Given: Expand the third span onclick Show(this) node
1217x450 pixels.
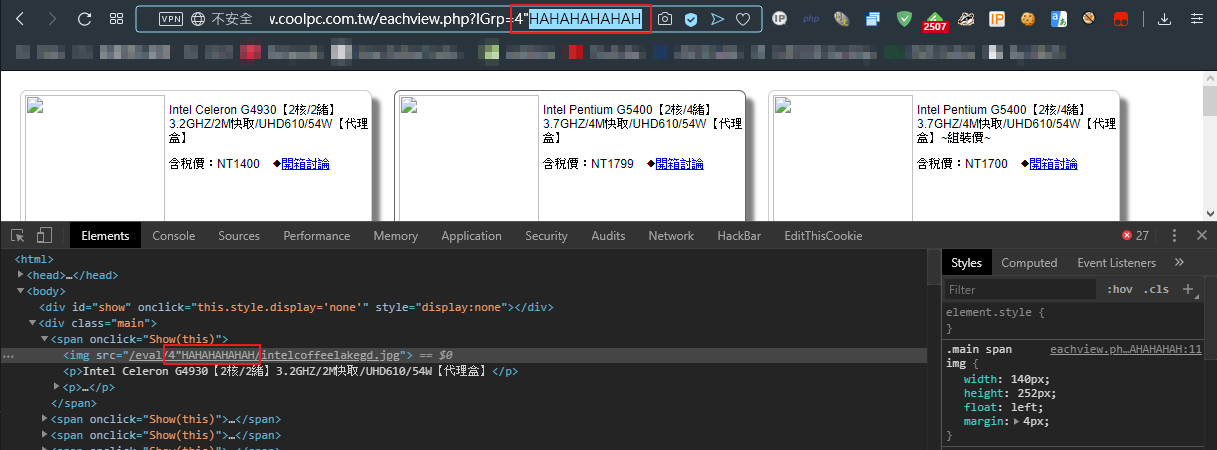Looking at the screenshot, I should (44, 435).
